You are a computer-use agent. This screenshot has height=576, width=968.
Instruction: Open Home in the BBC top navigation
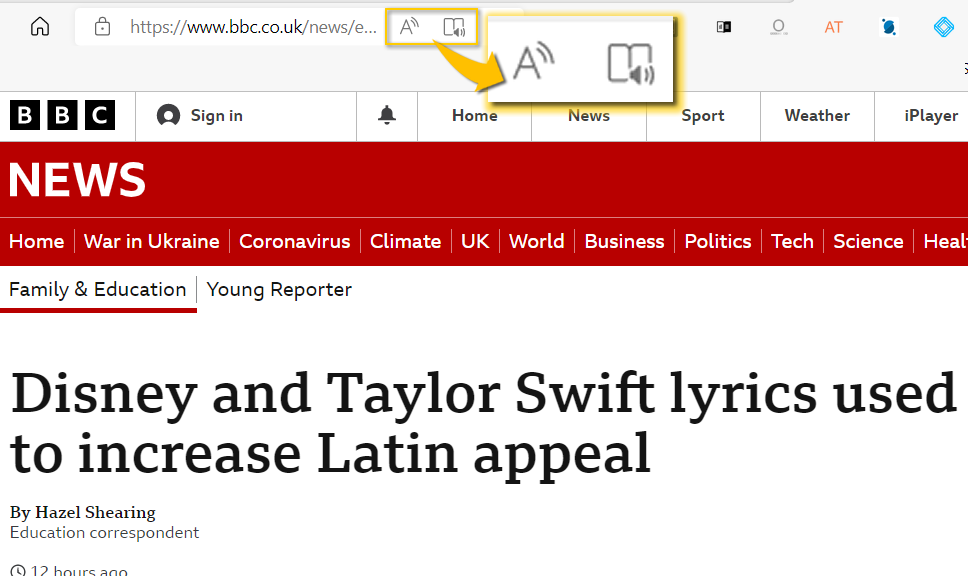[475, 115]
